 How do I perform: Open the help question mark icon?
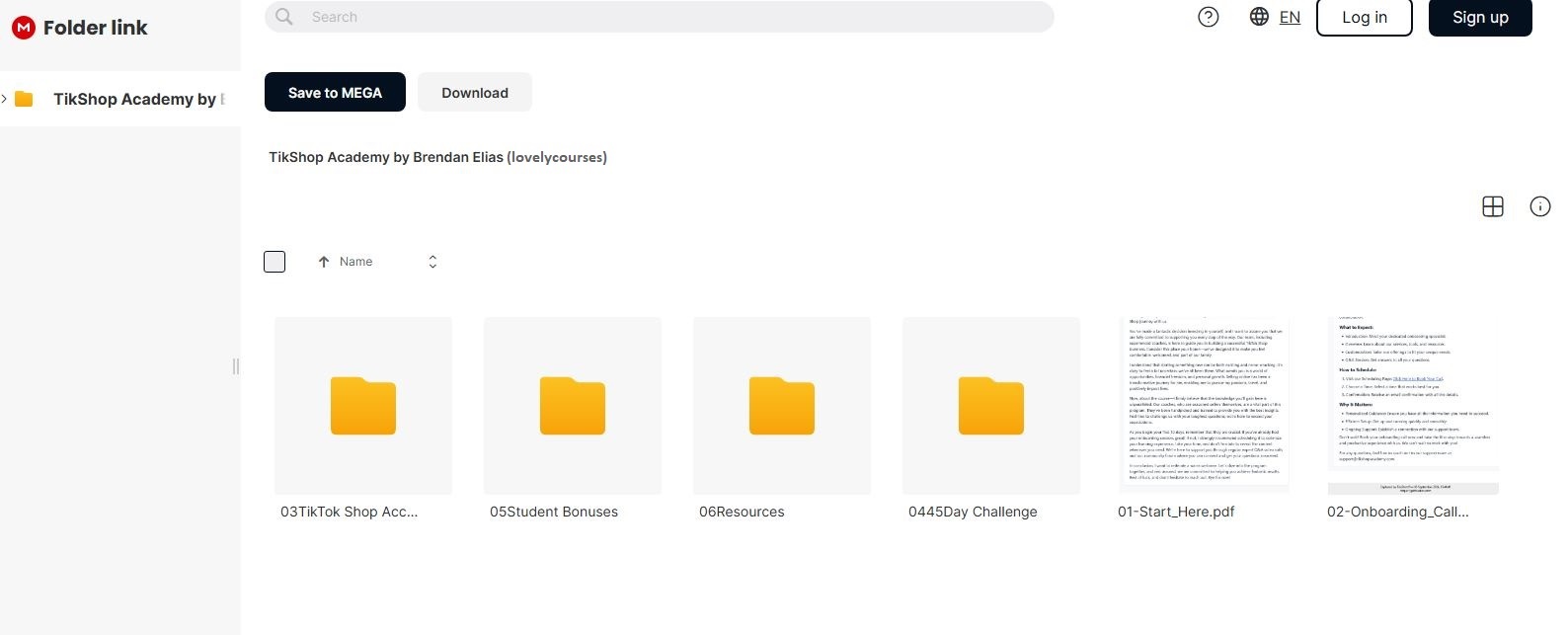coord(1208,17)
